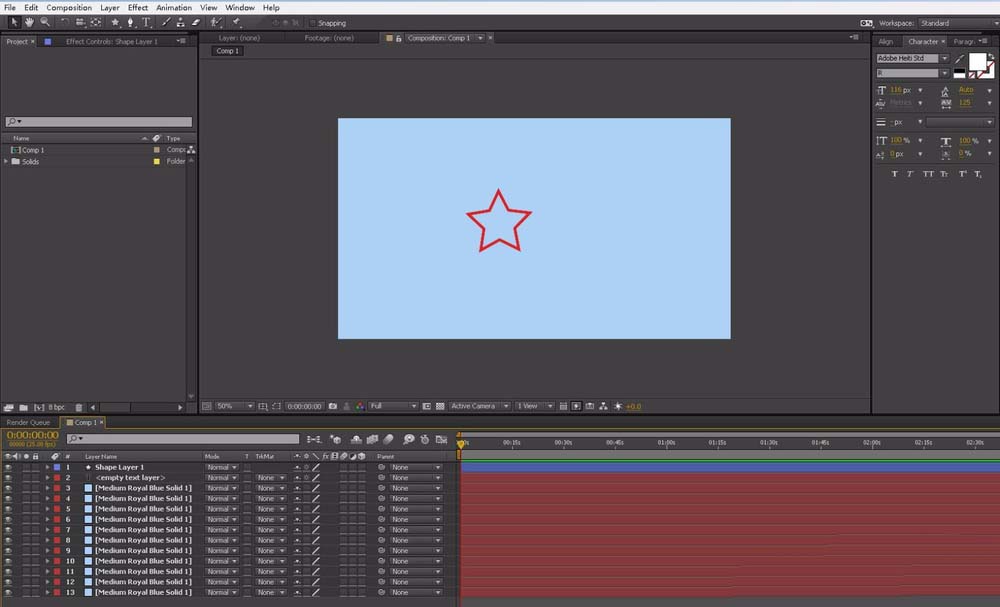Open the Active Camera dropdown

480,406
